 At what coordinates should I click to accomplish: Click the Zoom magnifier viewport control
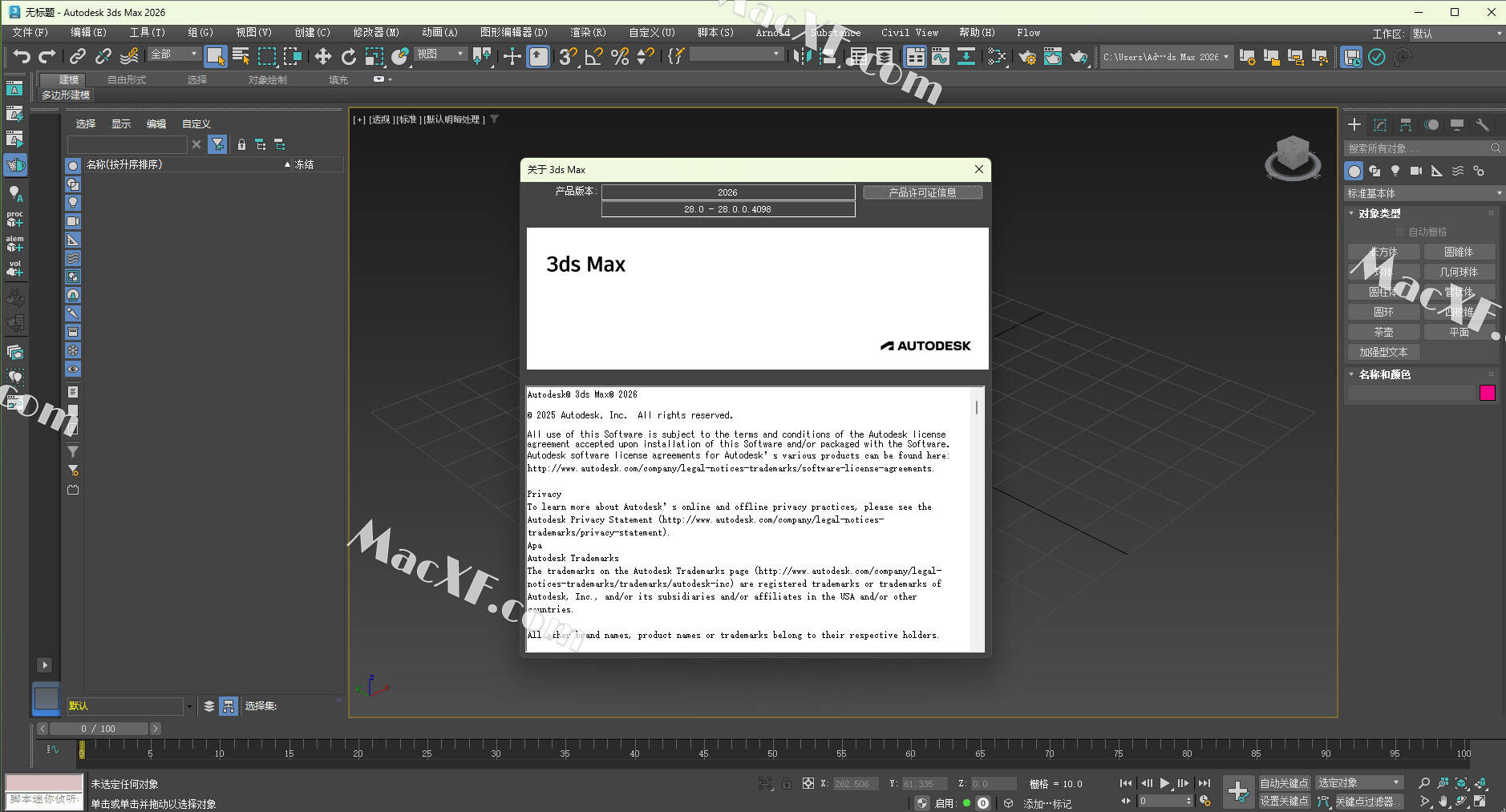[1424, 783]
